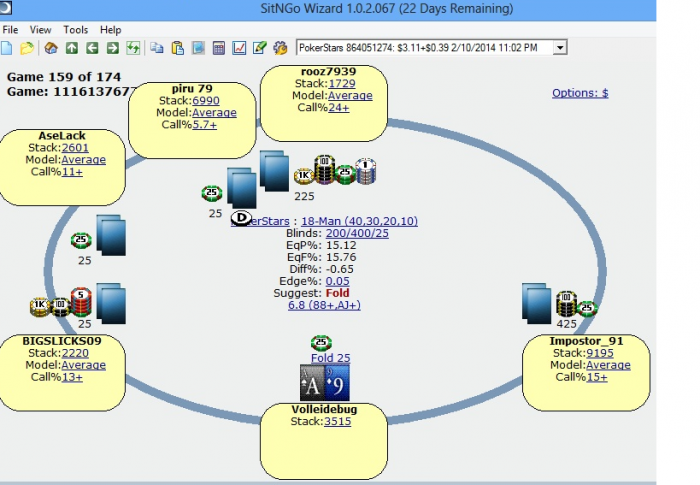Edit Impostor_91's stack 9195

pos(600,353)
